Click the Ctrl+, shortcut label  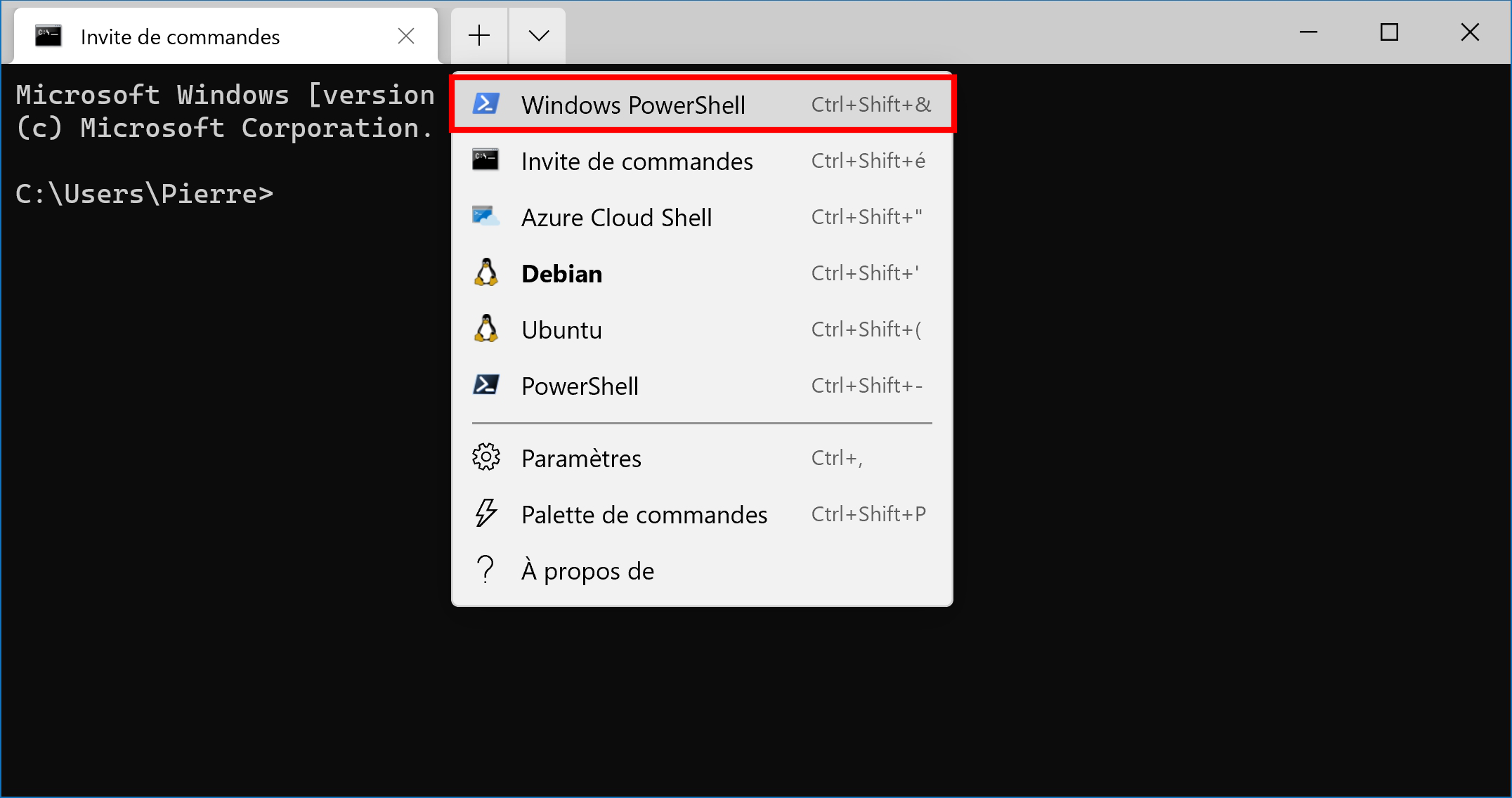pyautogui.click(x=837, y=458)
